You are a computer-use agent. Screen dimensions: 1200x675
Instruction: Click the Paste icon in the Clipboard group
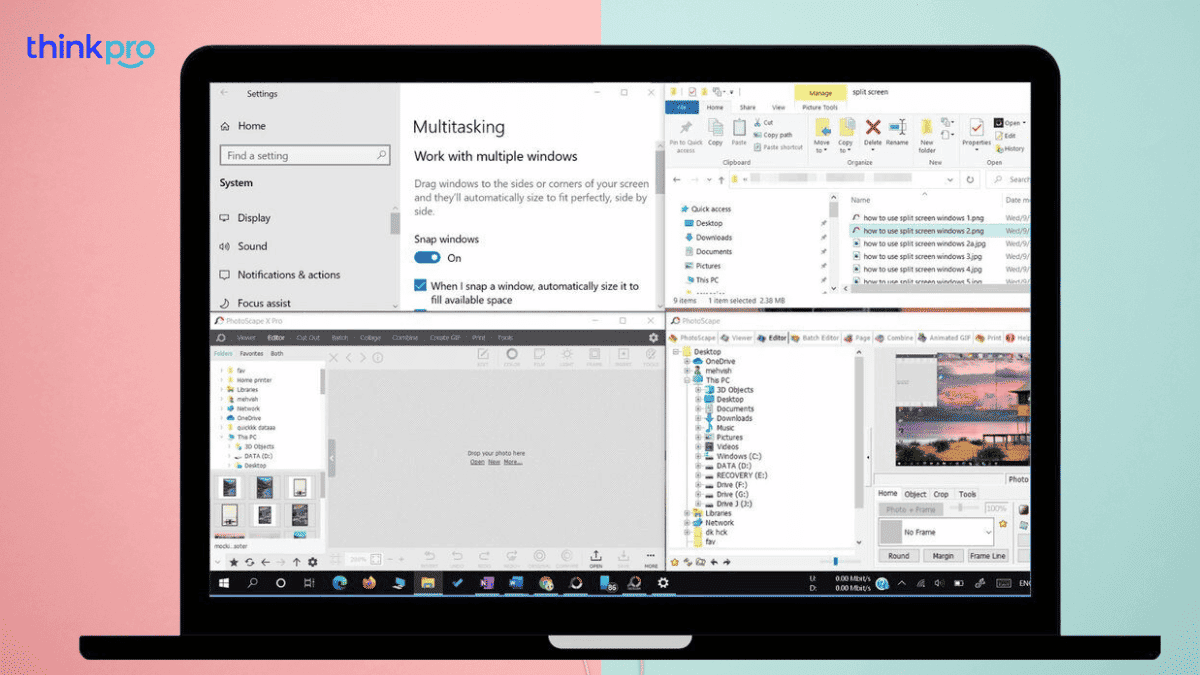[x=739, y=128]
